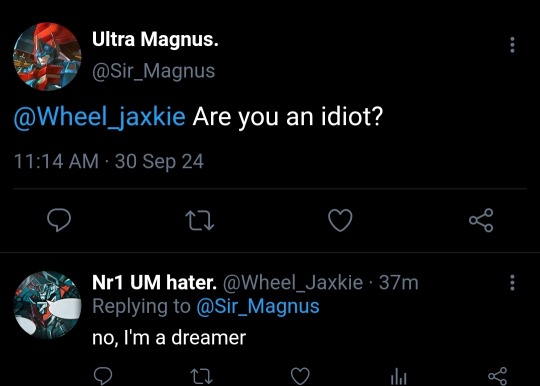Share the Nr1 UM hater reply
The height and width of the screenshot is (386, 540).
click(x=498, y=376)
